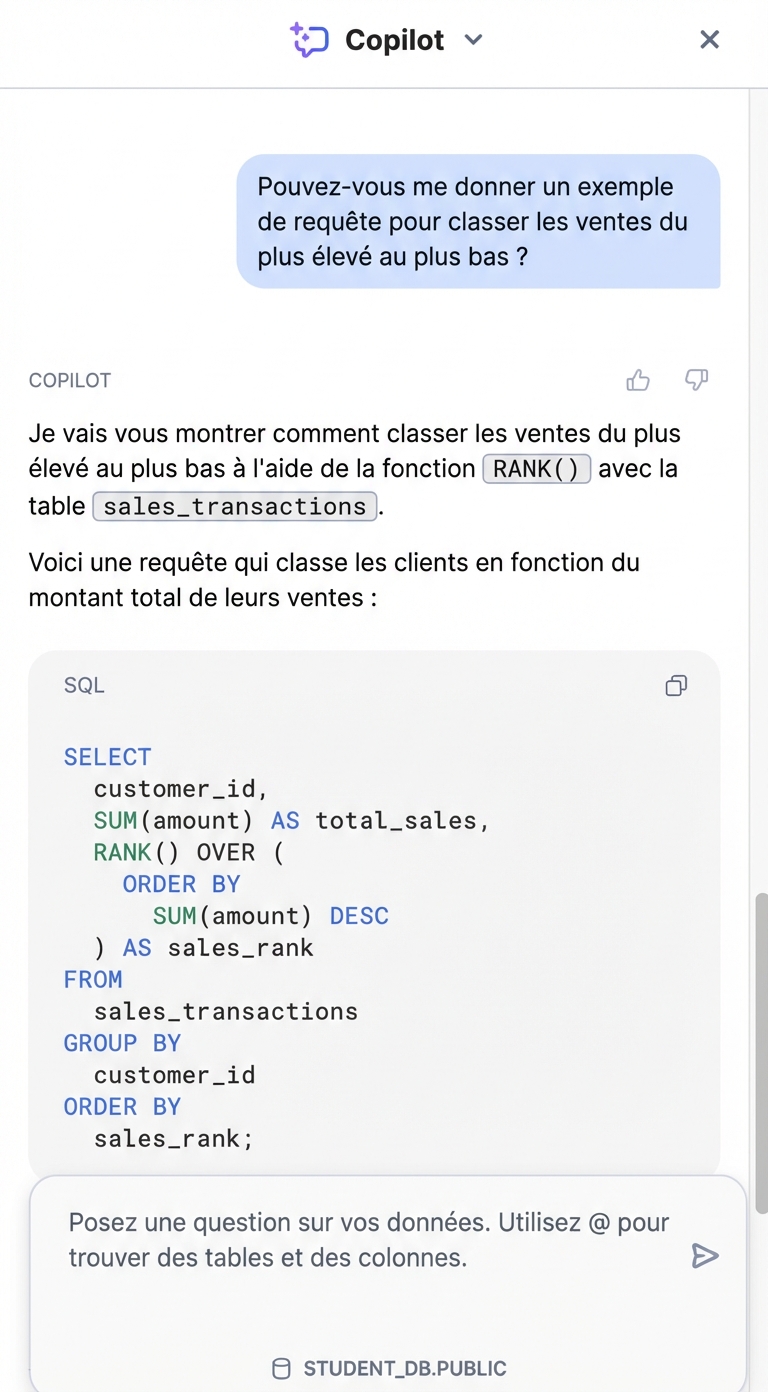The height and width of the screenshot is (1392, 768).
Task: Click the inline RANK() code chip
Action: pos(537,469)
